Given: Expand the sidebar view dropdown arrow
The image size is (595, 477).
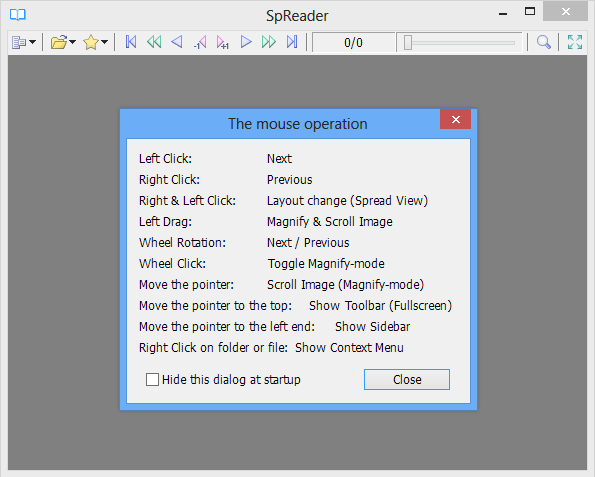Looking at the screenshot, I should 33,42.
